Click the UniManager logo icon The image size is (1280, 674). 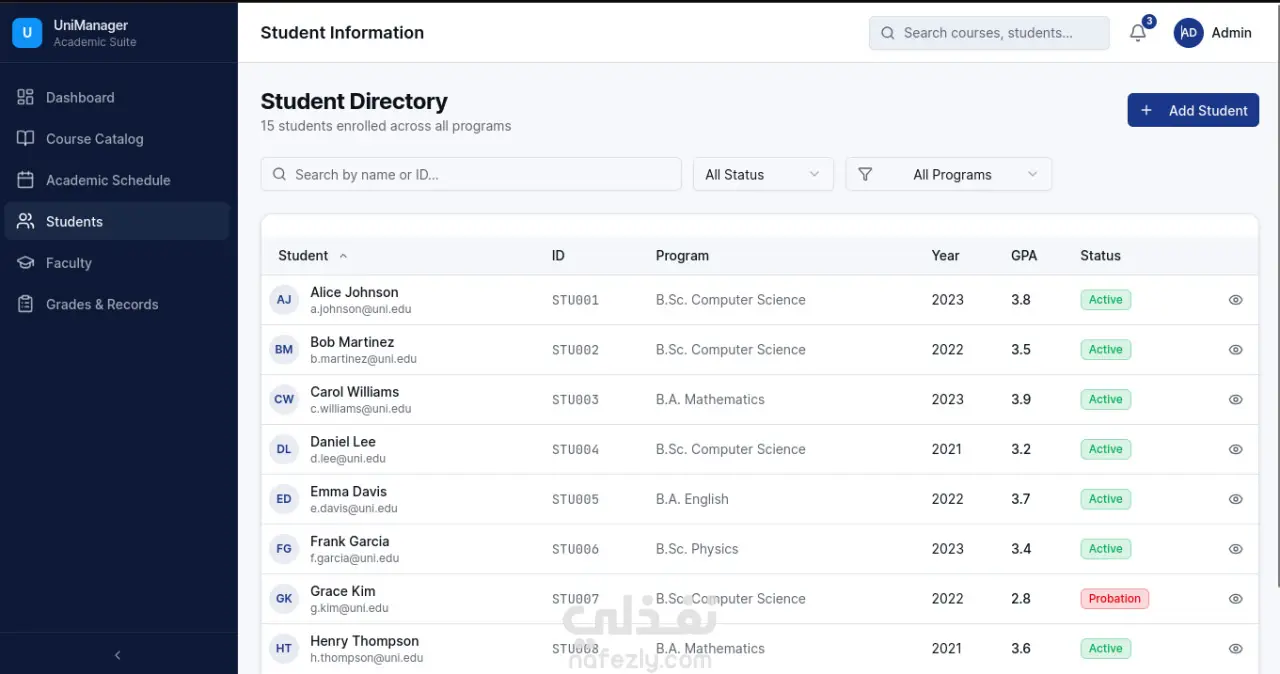pos(26,33)
